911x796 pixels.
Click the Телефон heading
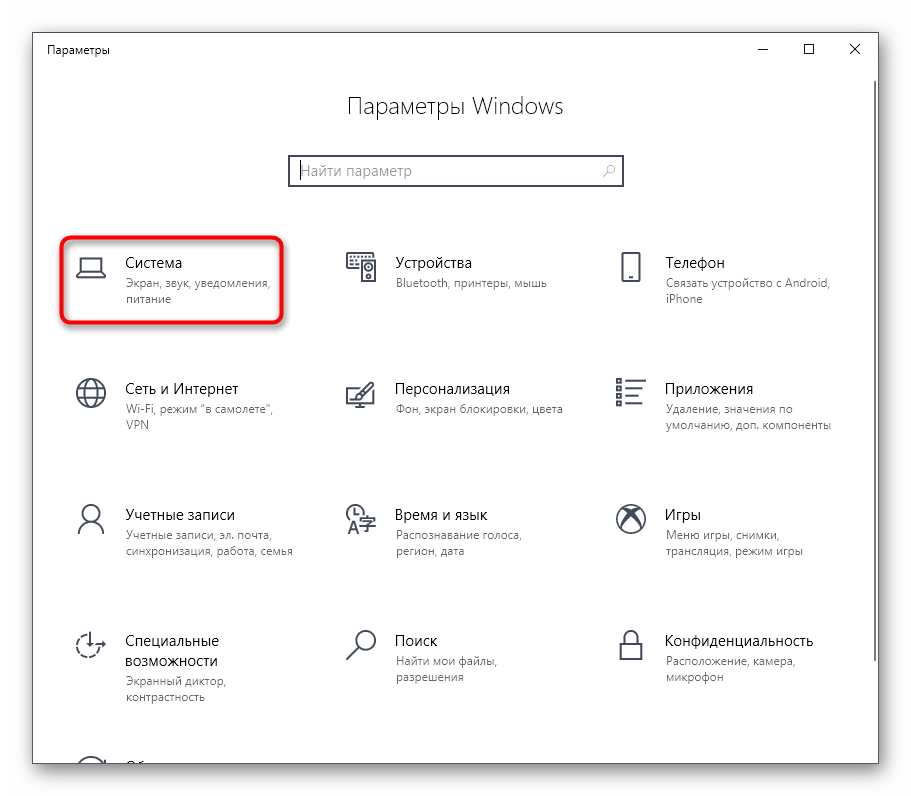tap(695, 263)
